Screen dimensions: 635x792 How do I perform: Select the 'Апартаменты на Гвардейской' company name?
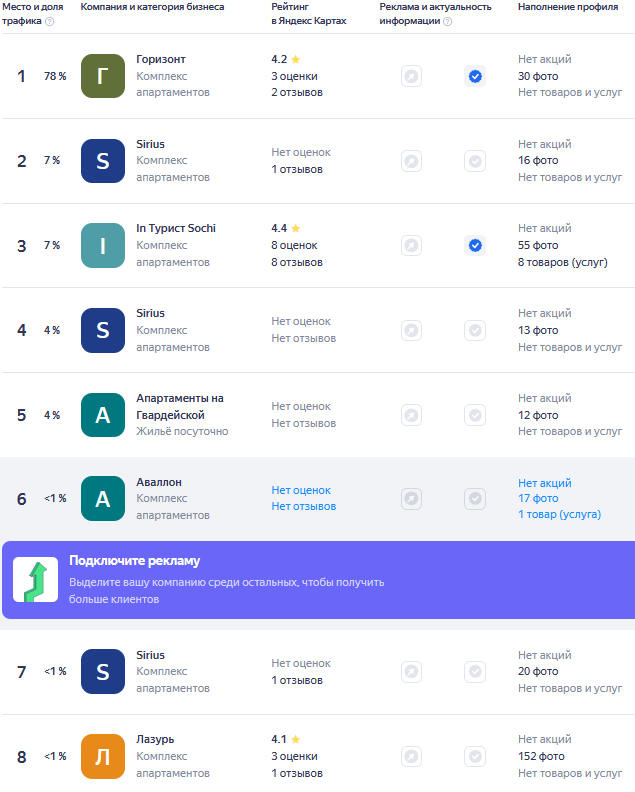click(x=179, y=406)
